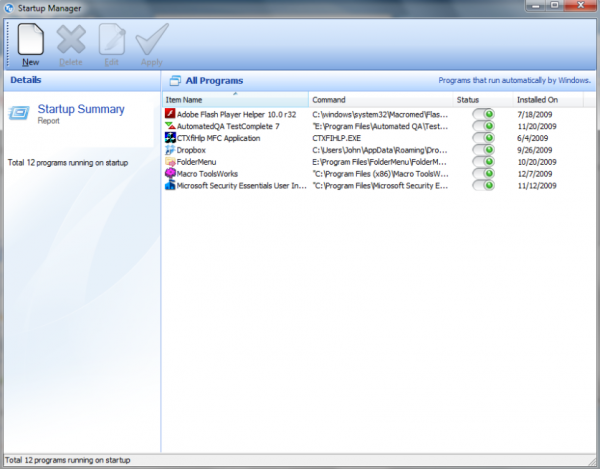Click the toolbar drag grip handle
Viewport: 600px width, 469px height.
7,44
